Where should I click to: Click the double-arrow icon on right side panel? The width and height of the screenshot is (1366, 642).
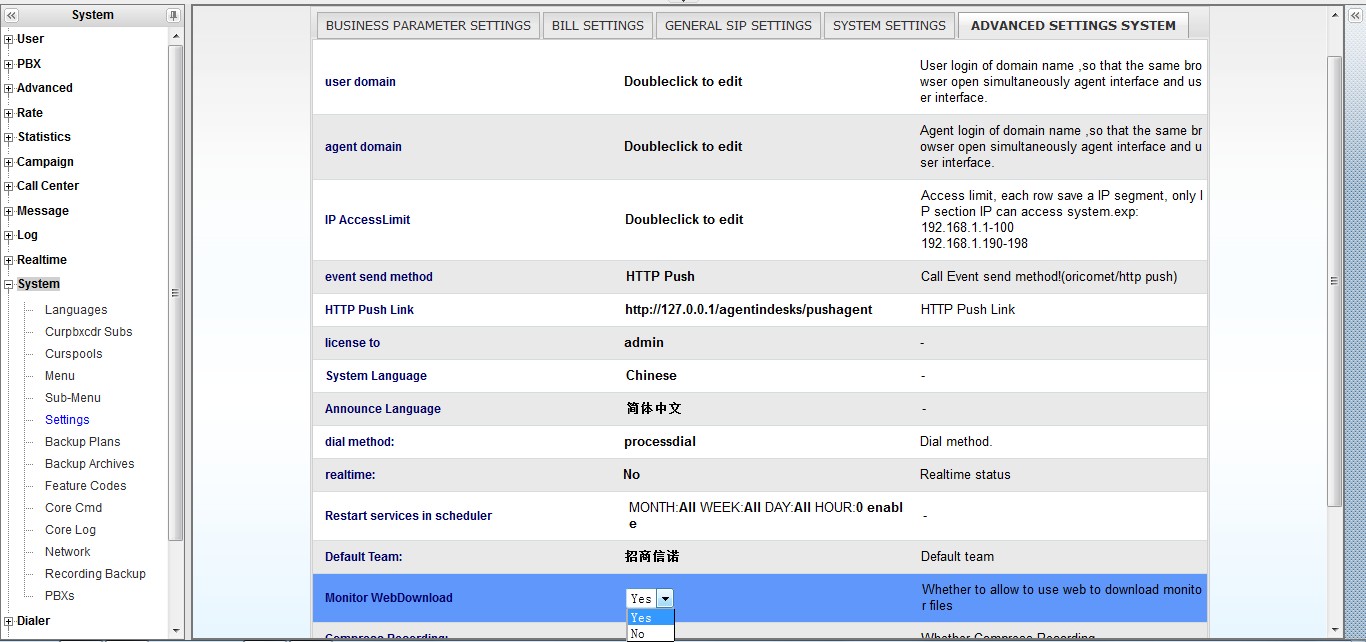coord(1354,15)
